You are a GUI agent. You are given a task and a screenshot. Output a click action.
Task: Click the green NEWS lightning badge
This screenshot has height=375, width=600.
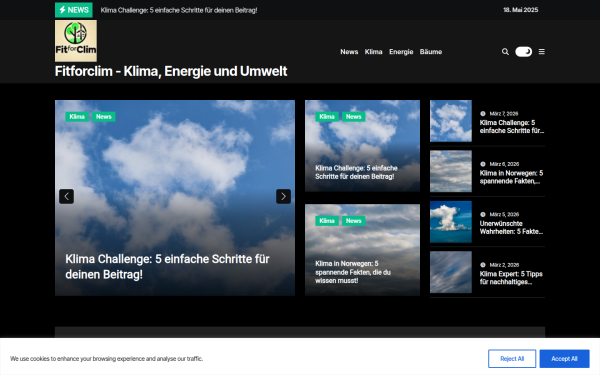73,10
